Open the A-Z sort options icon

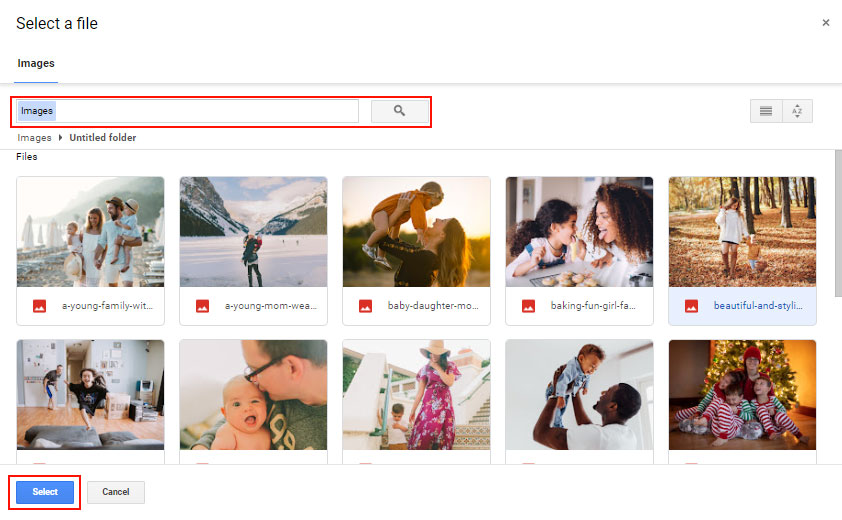pyautogui.click(x=797, y=111)
